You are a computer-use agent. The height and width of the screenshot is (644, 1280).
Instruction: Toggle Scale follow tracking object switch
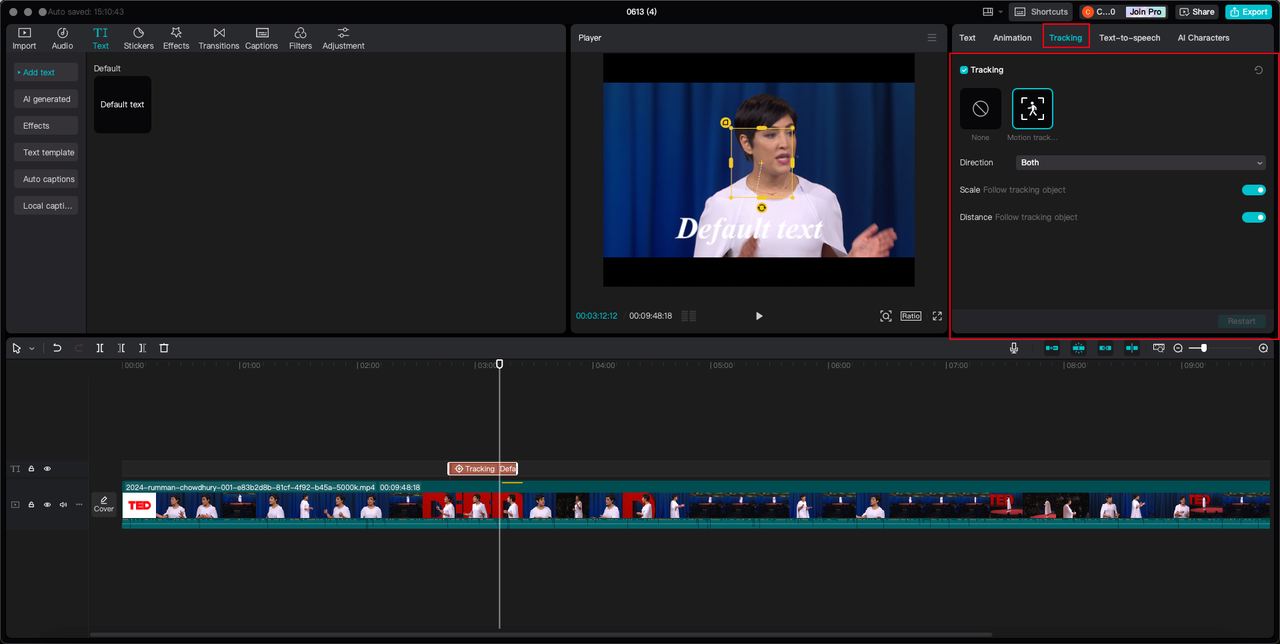coord(1254,190)
